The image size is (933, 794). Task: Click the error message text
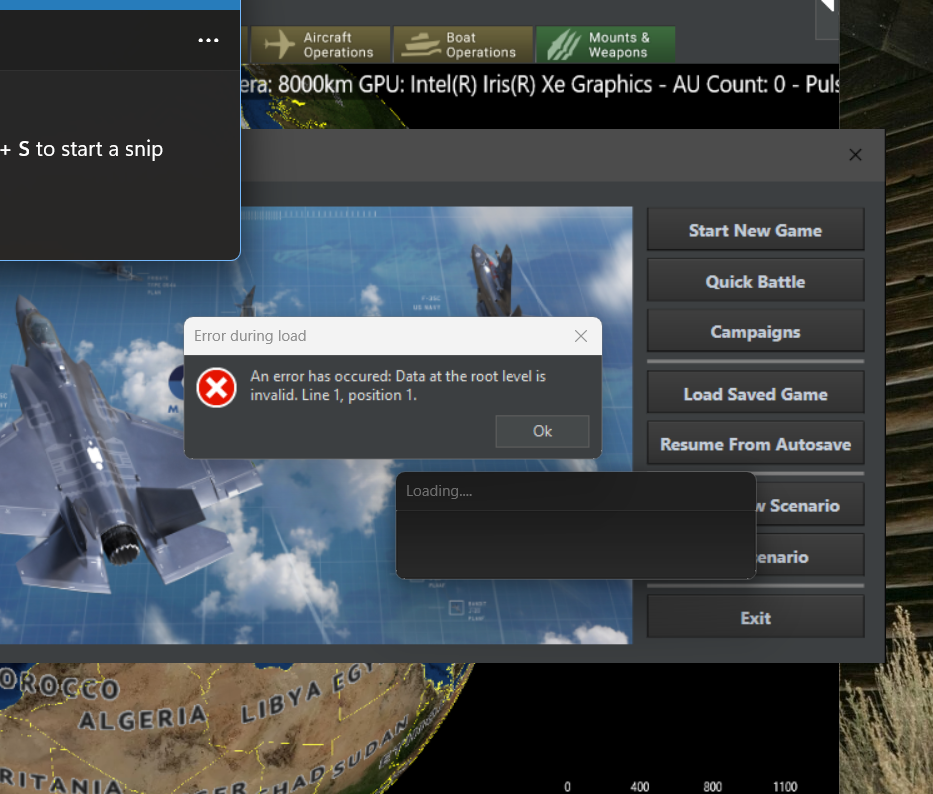point(397,386)
